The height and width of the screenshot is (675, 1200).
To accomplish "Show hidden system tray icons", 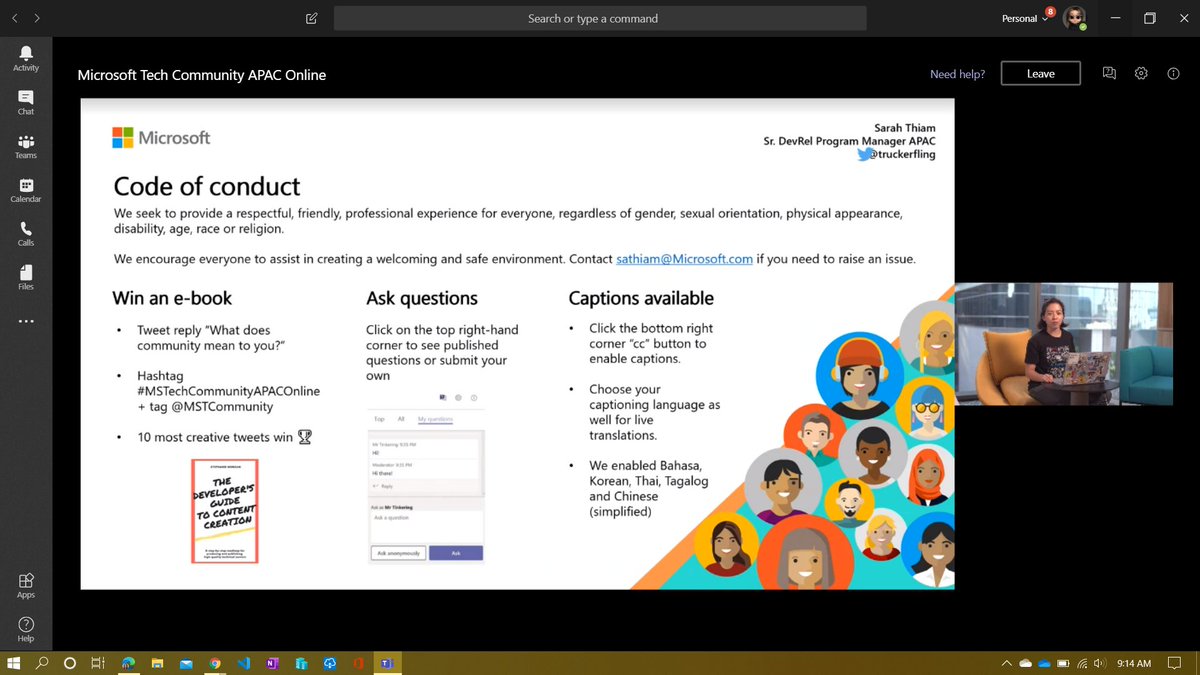I will point(1007,664).
